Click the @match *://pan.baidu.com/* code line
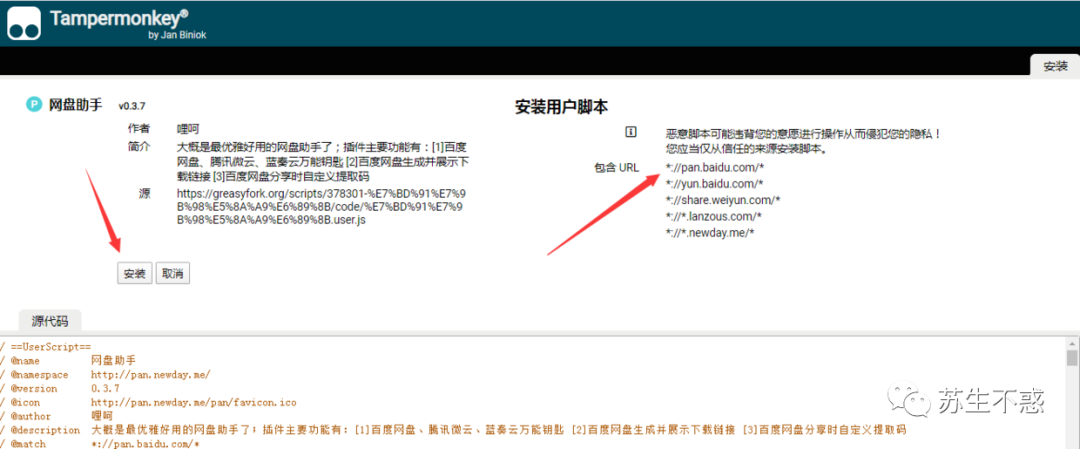Viewport: 1080px width, 449px height. click(100, 444)
